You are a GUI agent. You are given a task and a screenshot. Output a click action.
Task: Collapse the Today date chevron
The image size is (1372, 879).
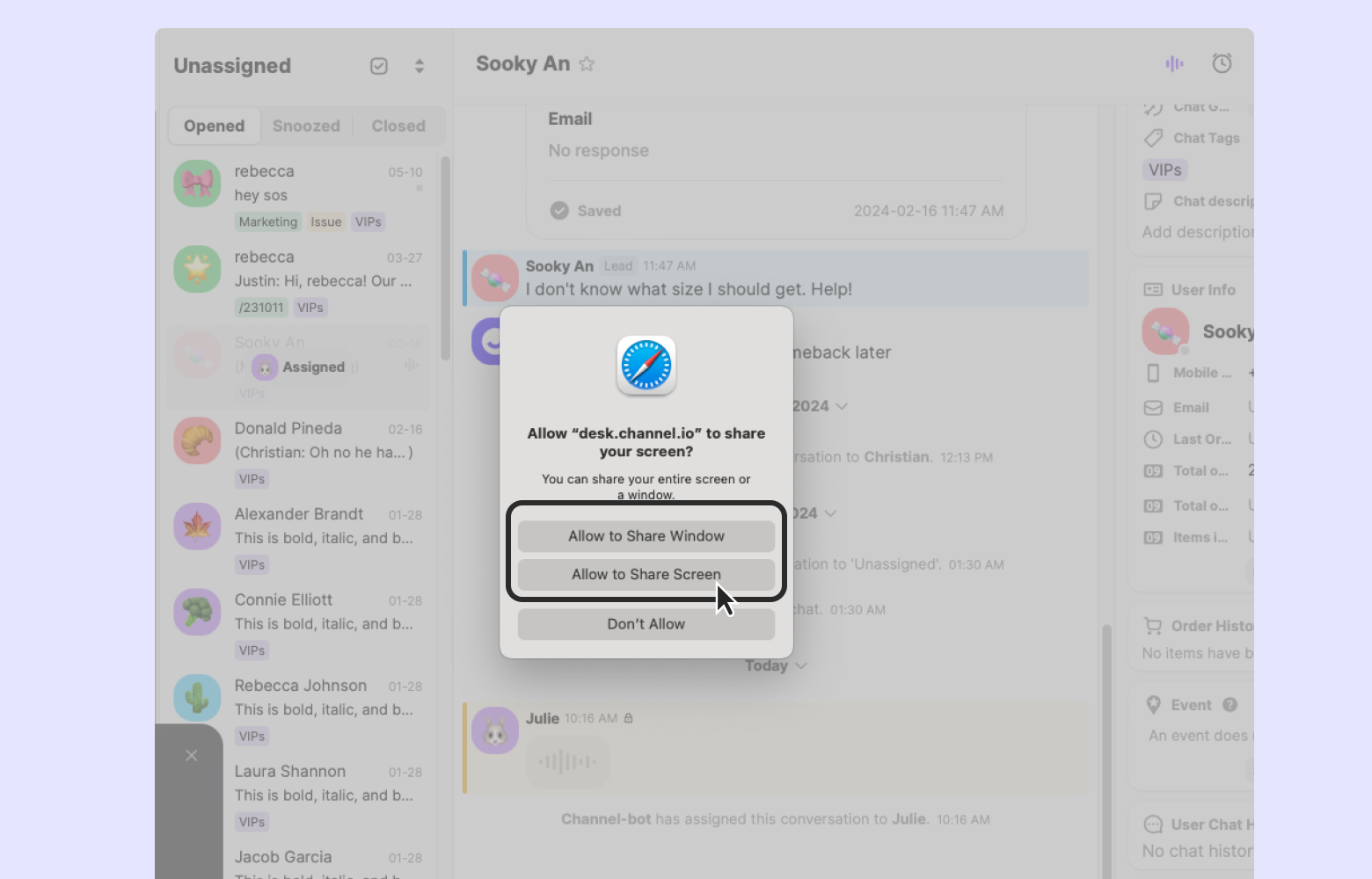click(800, 666)
